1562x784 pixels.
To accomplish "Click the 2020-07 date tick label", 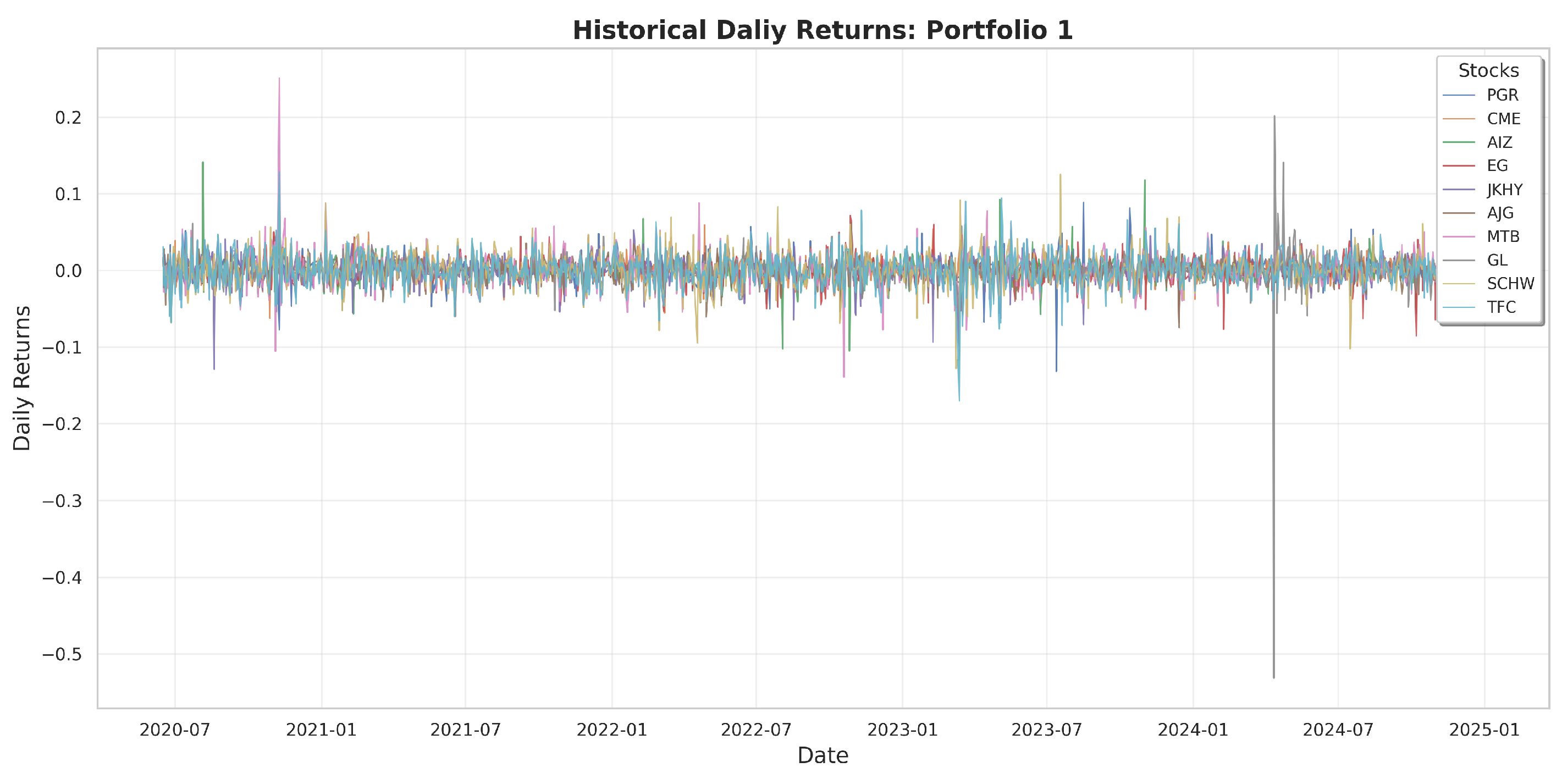I will [175, 730].
